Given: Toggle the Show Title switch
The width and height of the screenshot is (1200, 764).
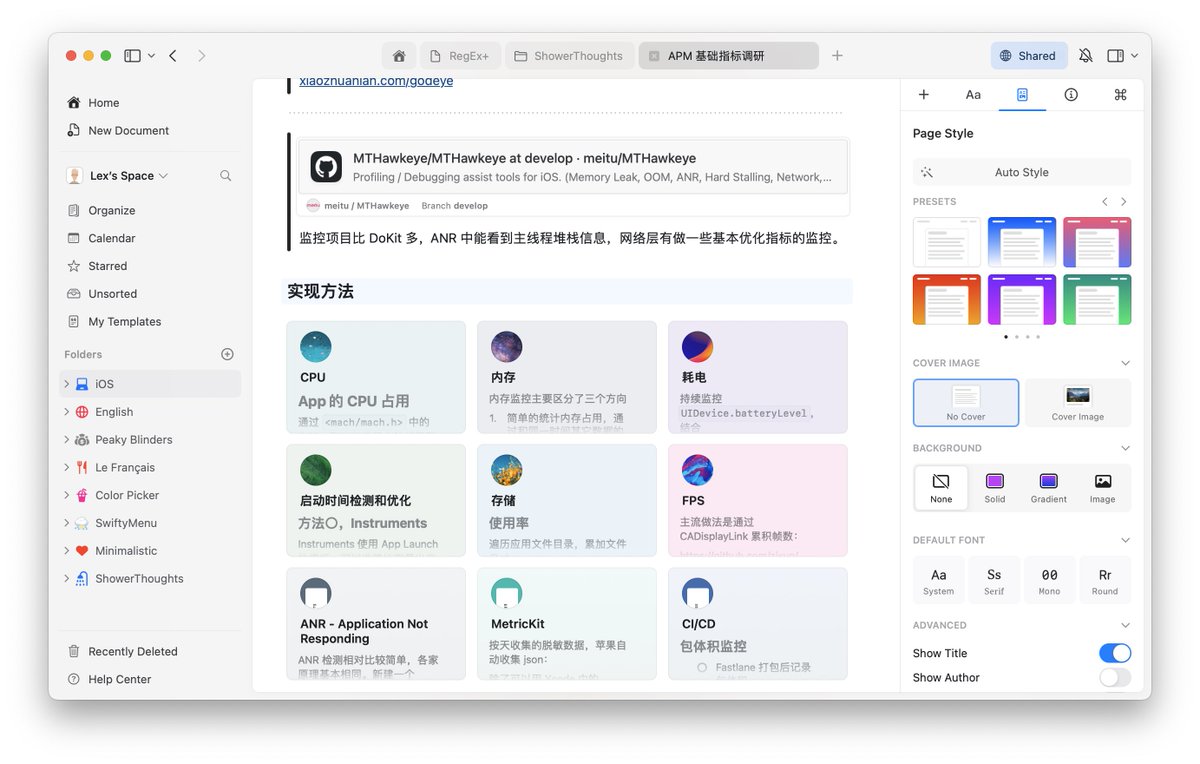Looking at the screenshot, I should pos(1115,653).
